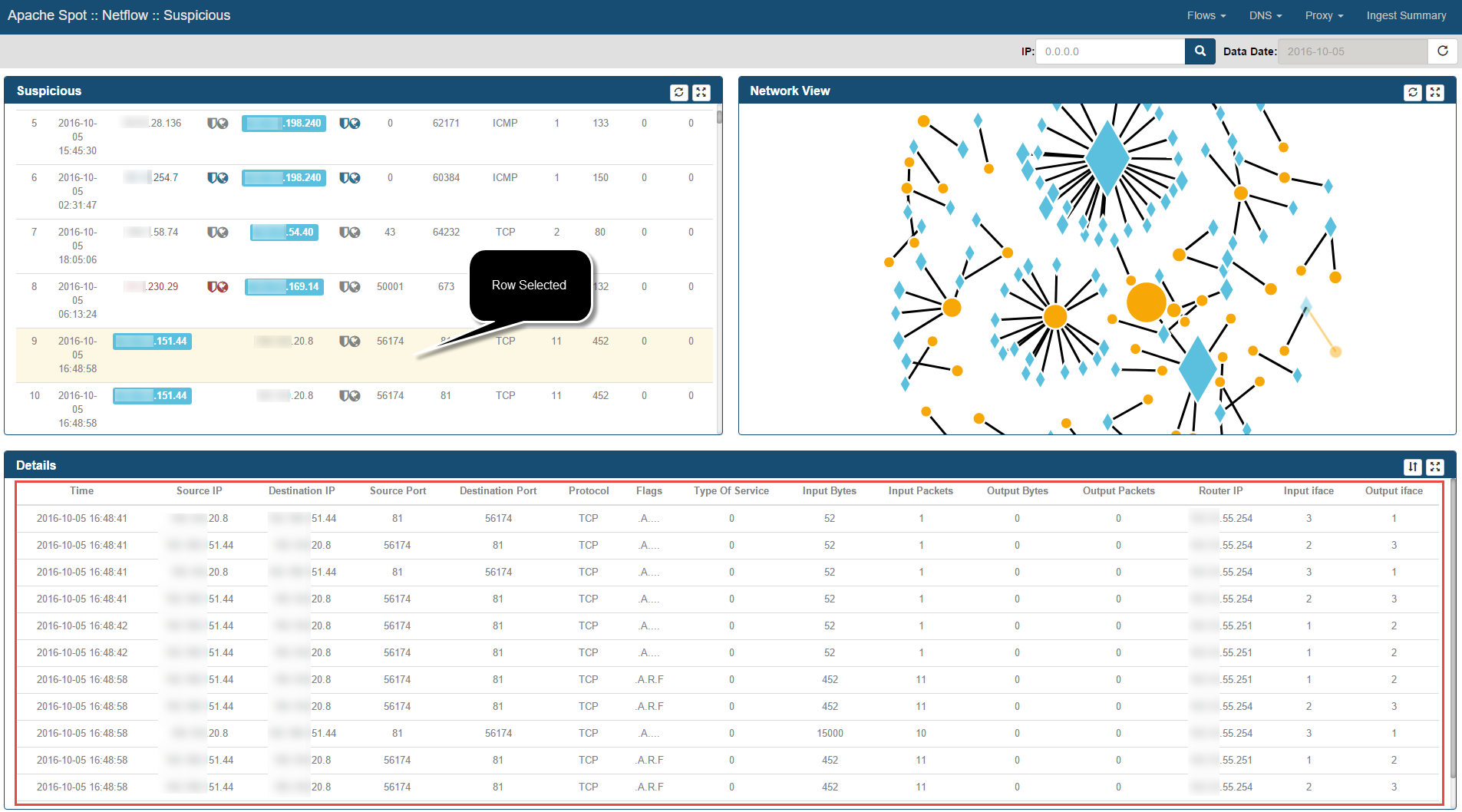Select the Data Date field
1462x812 pixels.
[x=1352, y=51]
